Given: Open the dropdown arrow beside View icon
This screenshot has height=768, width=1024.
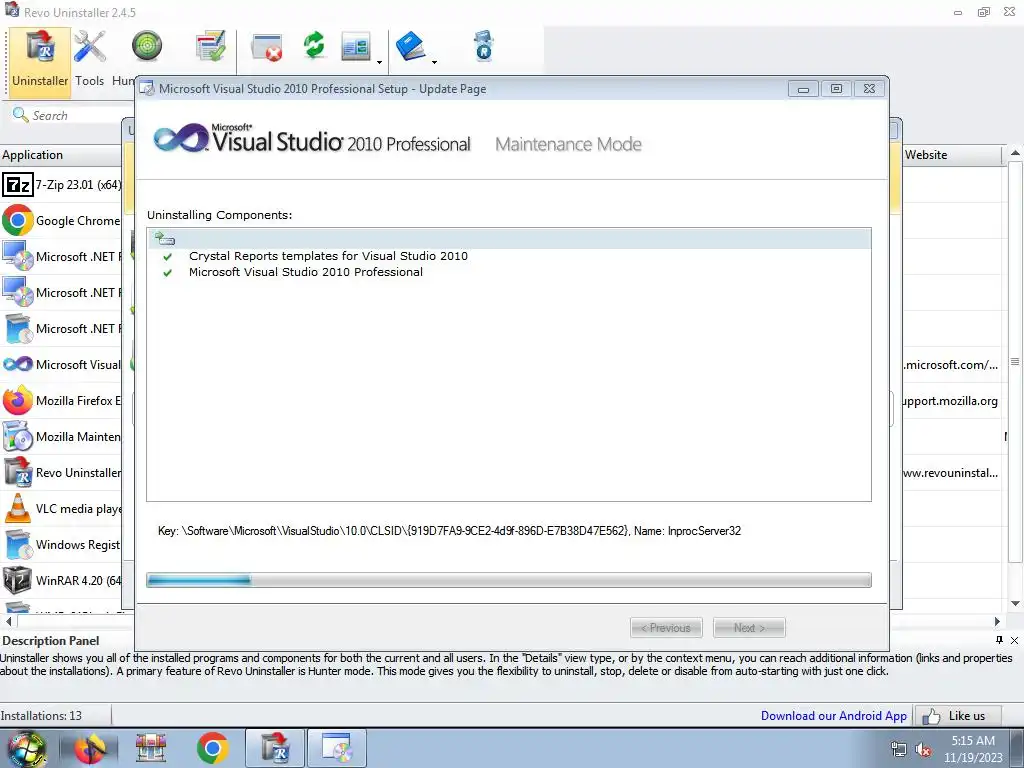Looking at the screenshot, I should pos(379,62).
